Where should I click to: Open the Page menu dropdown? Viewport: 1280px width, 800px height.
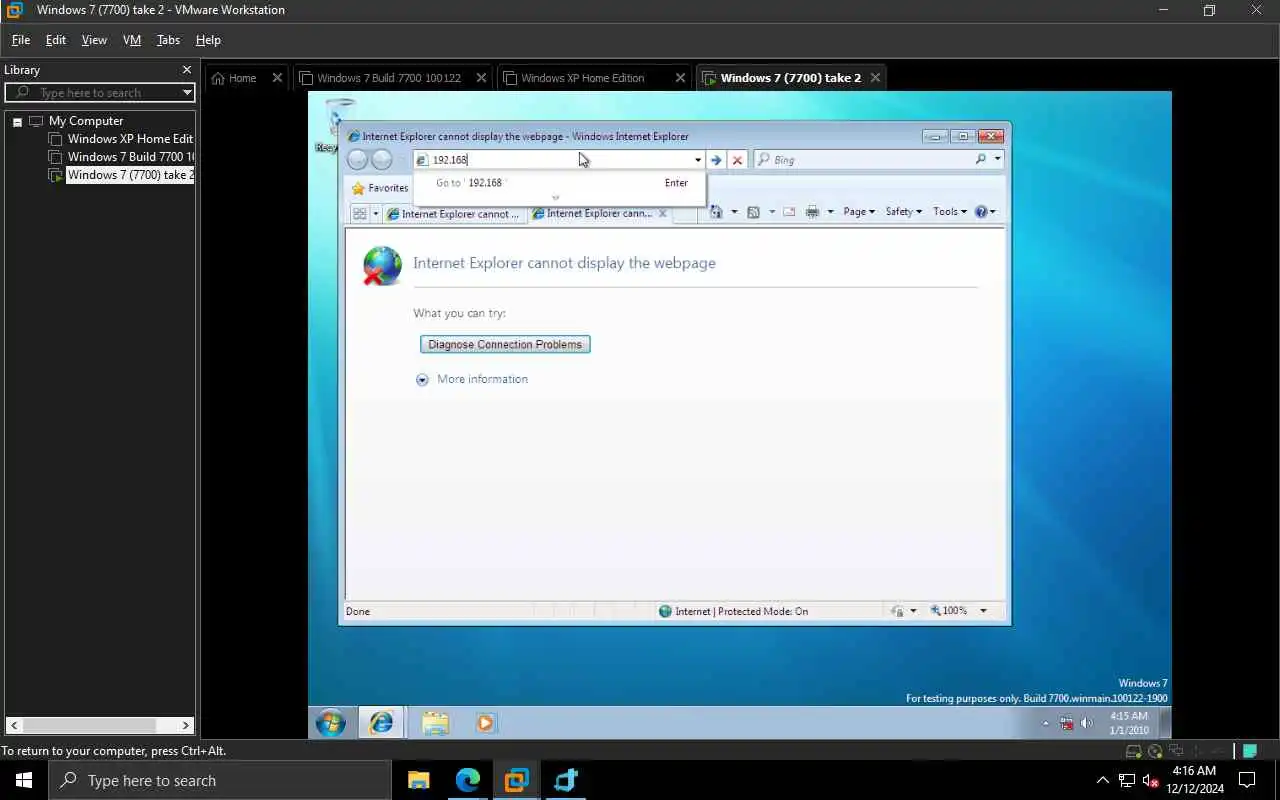[x=859, y=212]
